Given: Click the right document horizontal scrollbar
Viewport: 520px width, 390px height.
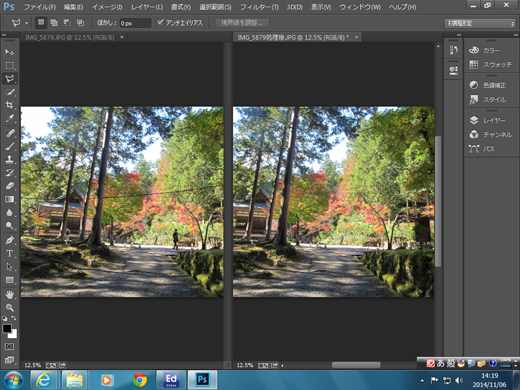Looking at the screenshot, I should coord(356,365).
